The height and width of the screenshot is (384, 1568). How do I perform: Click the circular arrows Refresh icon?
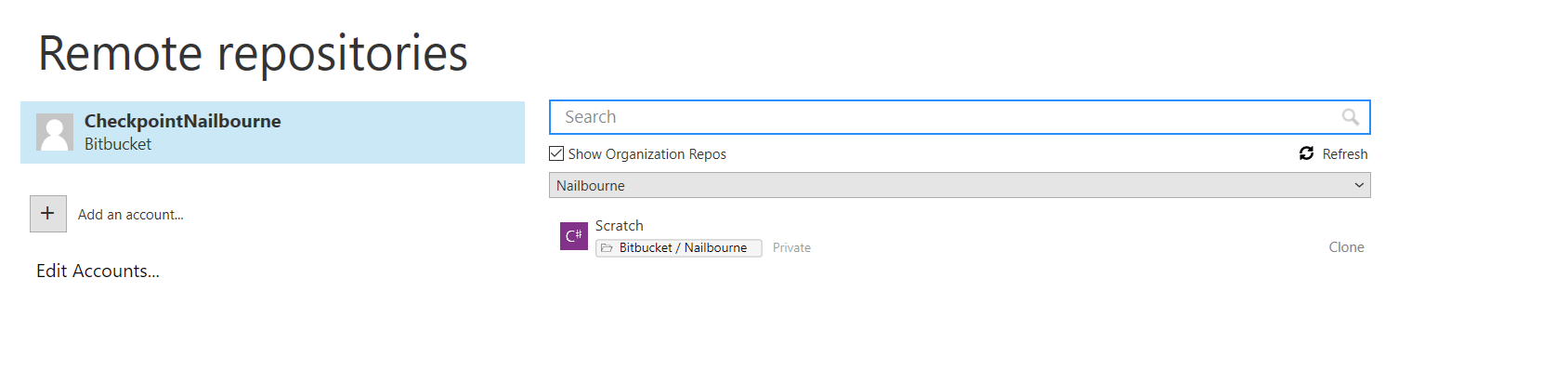pyautogui.click(x=1307, y=153)
